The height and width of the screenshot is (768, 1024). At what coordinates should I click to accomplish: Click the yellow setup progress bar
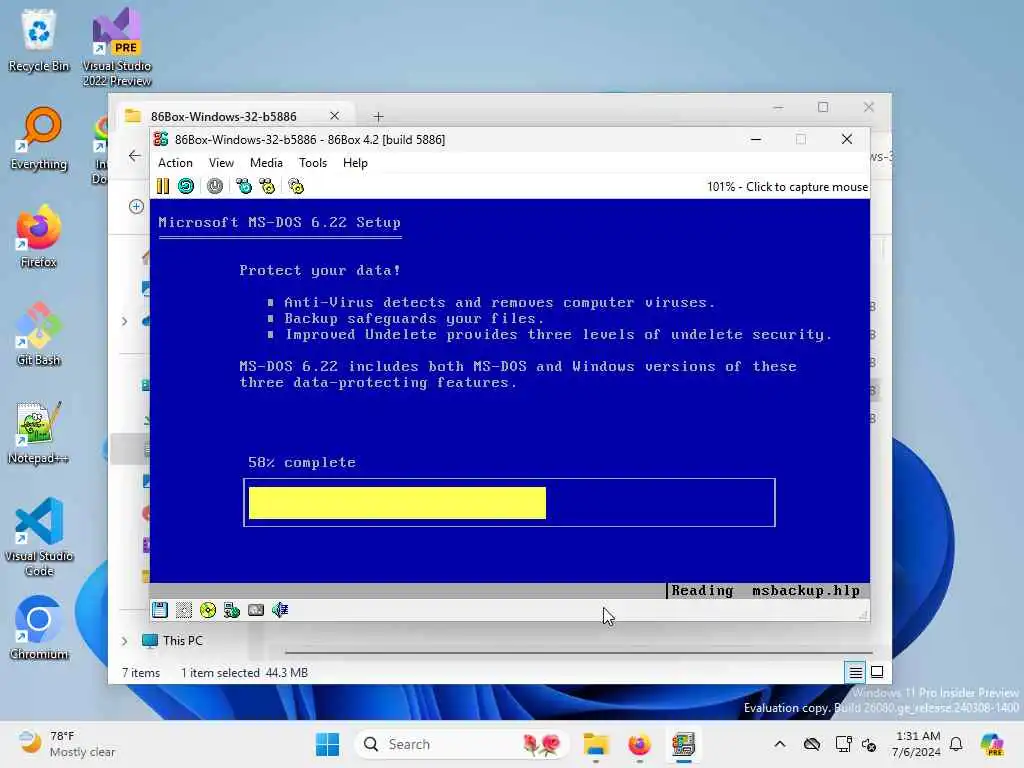point(397,503)
